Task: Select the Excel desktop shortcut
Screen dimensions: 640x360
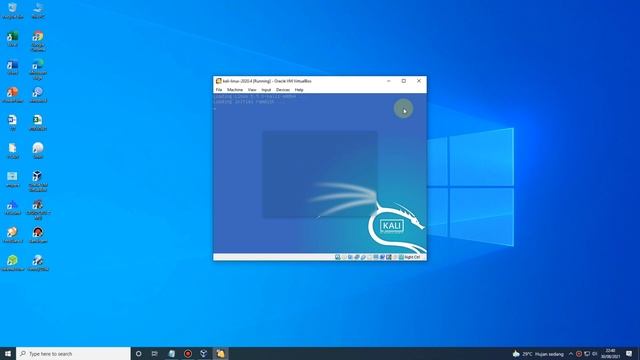Action: [13, 39]
